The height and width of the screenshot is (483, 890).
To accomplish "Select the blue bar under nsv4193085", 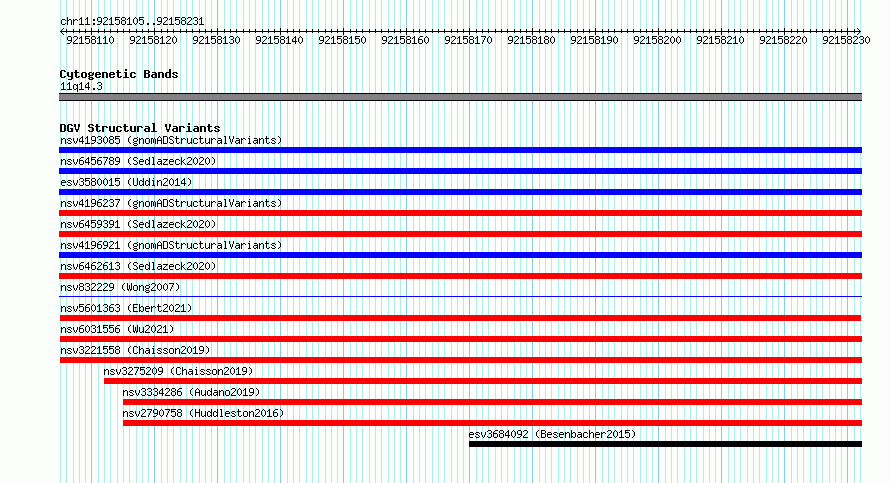I will 460,150.
